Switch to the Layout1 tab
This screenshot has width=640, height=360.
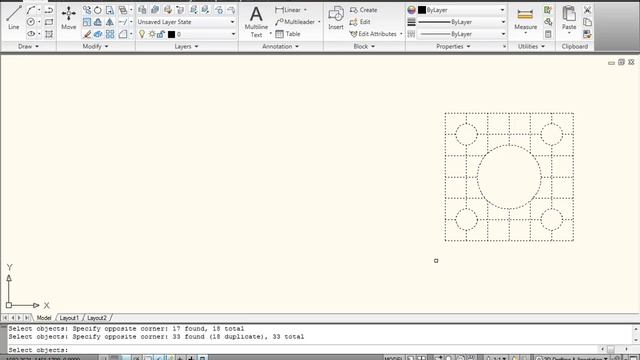coord(69,318)
